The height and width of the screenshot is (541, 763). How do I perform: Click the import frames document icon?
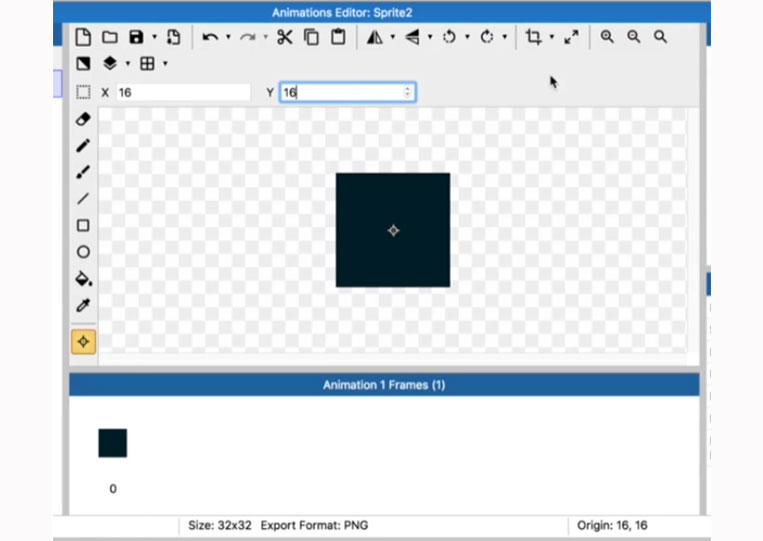173,37
